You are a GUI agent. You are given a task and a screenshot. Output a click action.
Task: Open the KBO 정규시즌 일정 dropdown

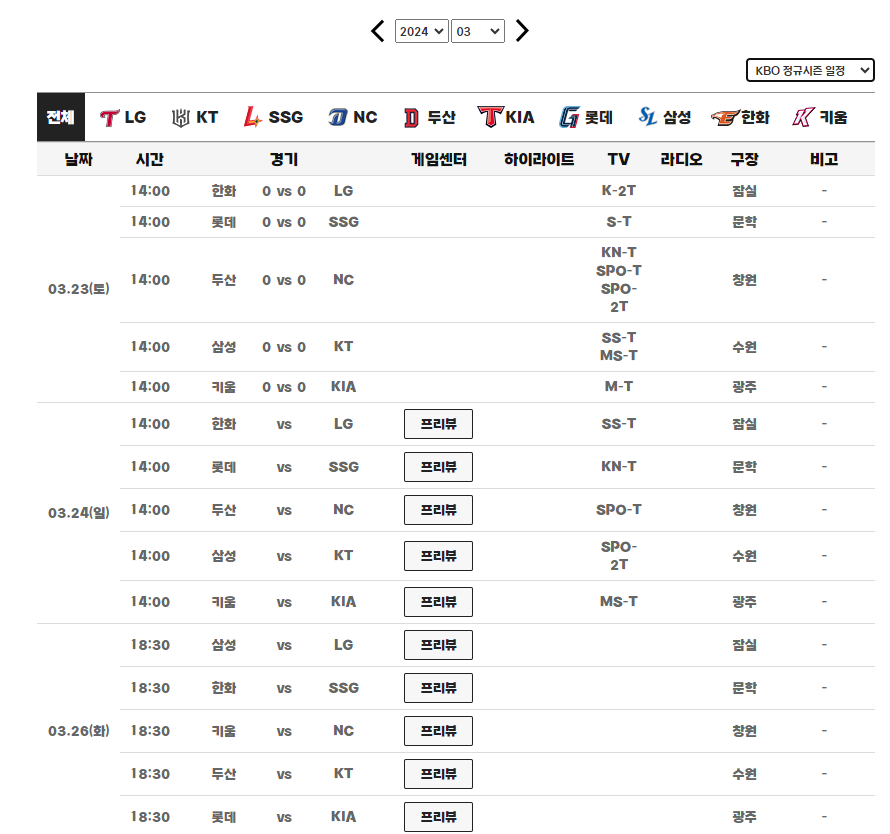[810, 70]
